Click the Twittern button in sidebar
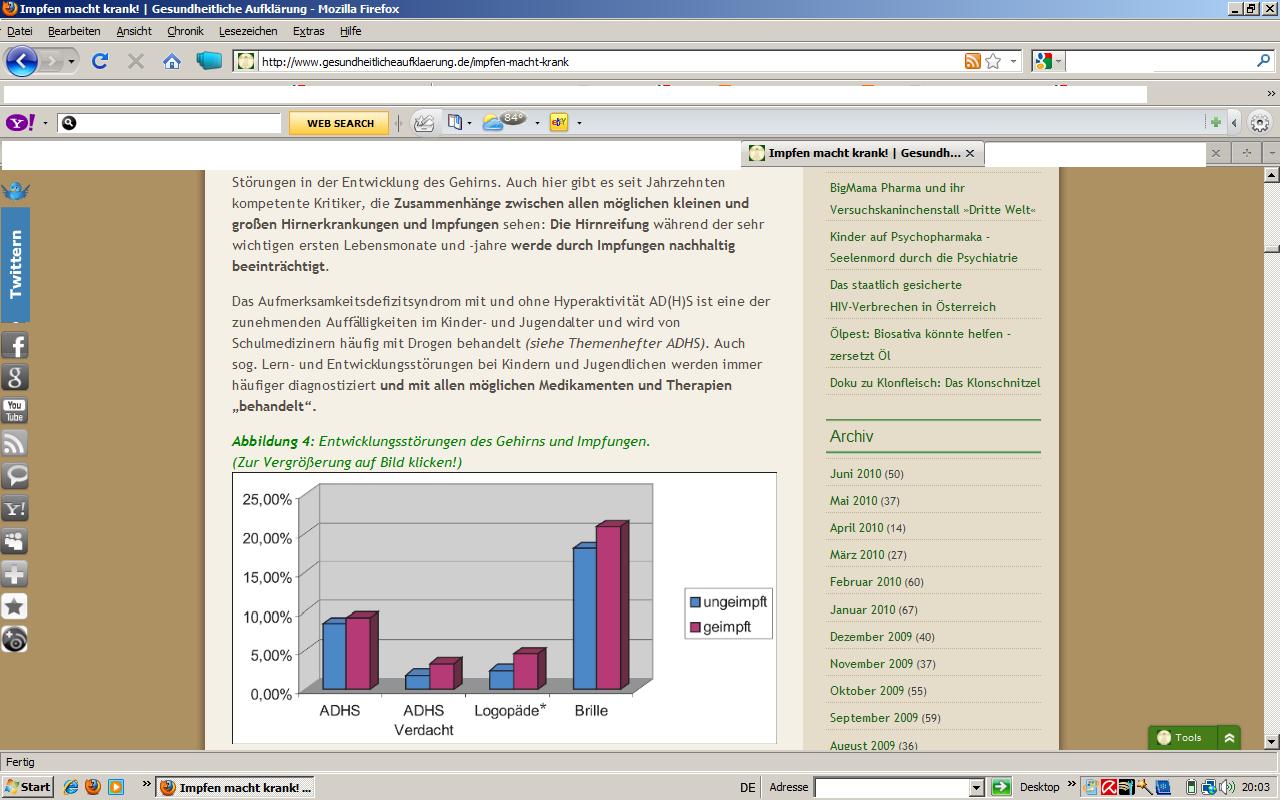Screen dimensions: 1280x800 pos(16,264)
